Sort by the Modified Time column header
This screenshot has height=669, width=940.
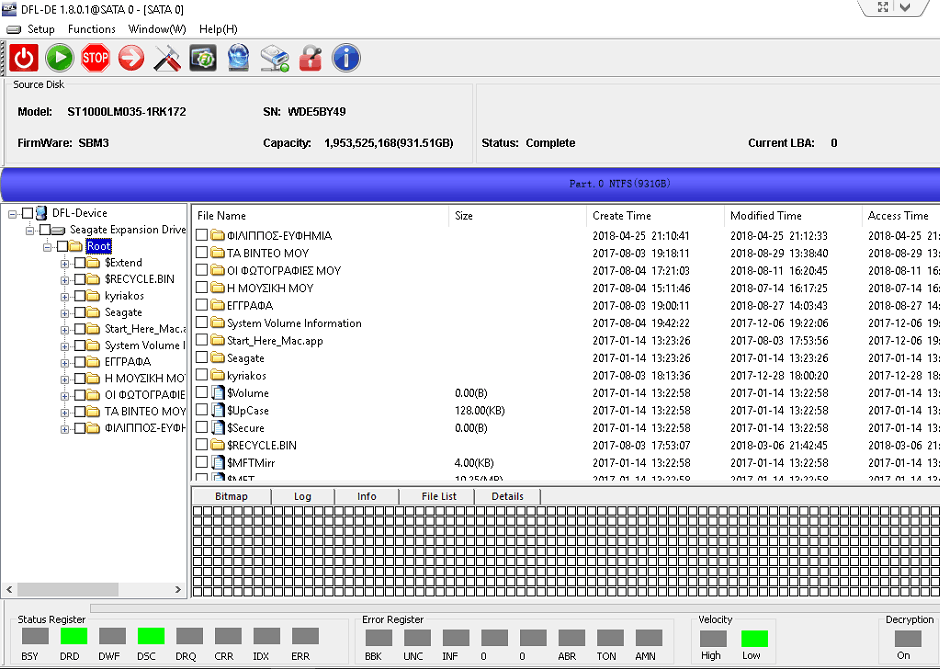tap(765, 216)
